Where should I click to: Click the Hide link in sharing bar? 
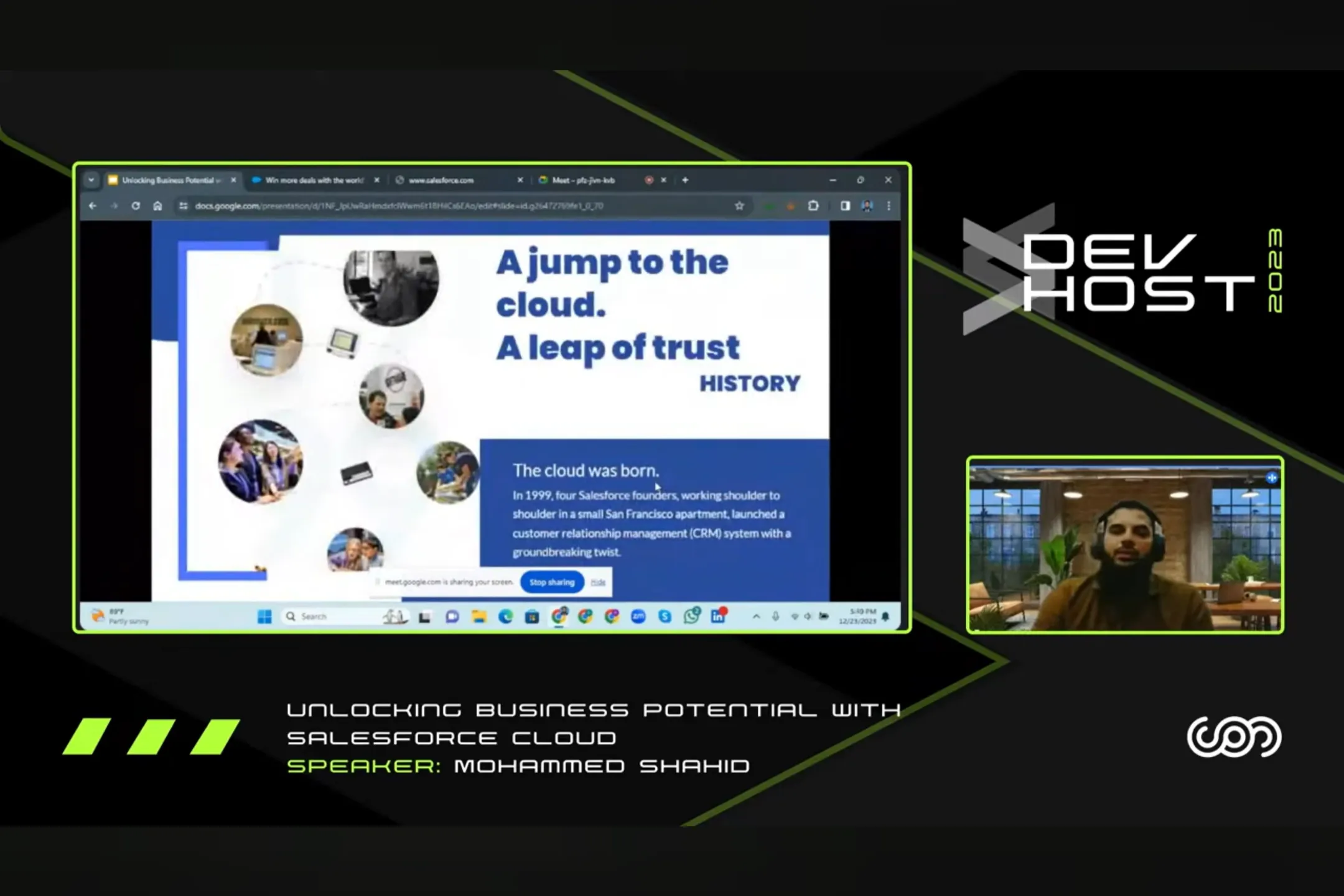tap(598, 582)
